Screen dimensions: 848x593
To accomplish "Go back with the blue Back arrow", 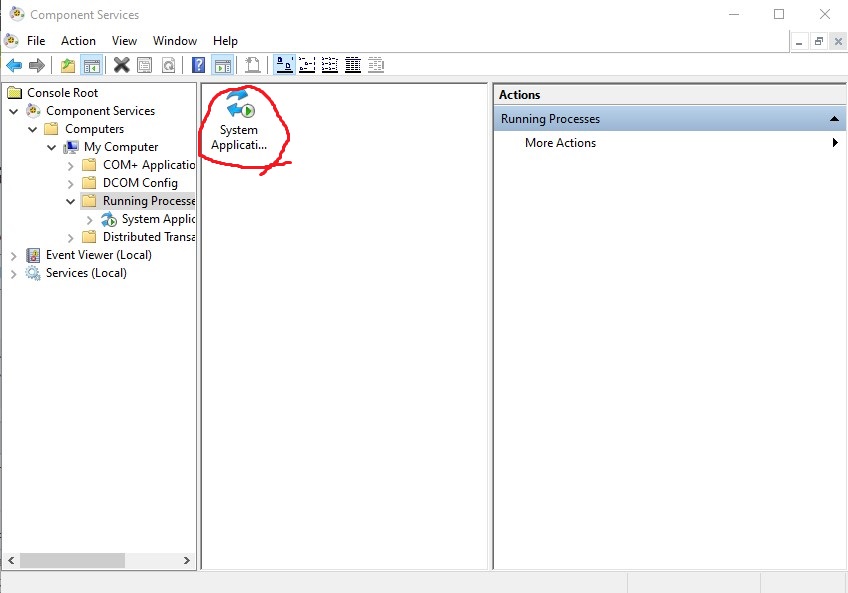I will [14, 65].
